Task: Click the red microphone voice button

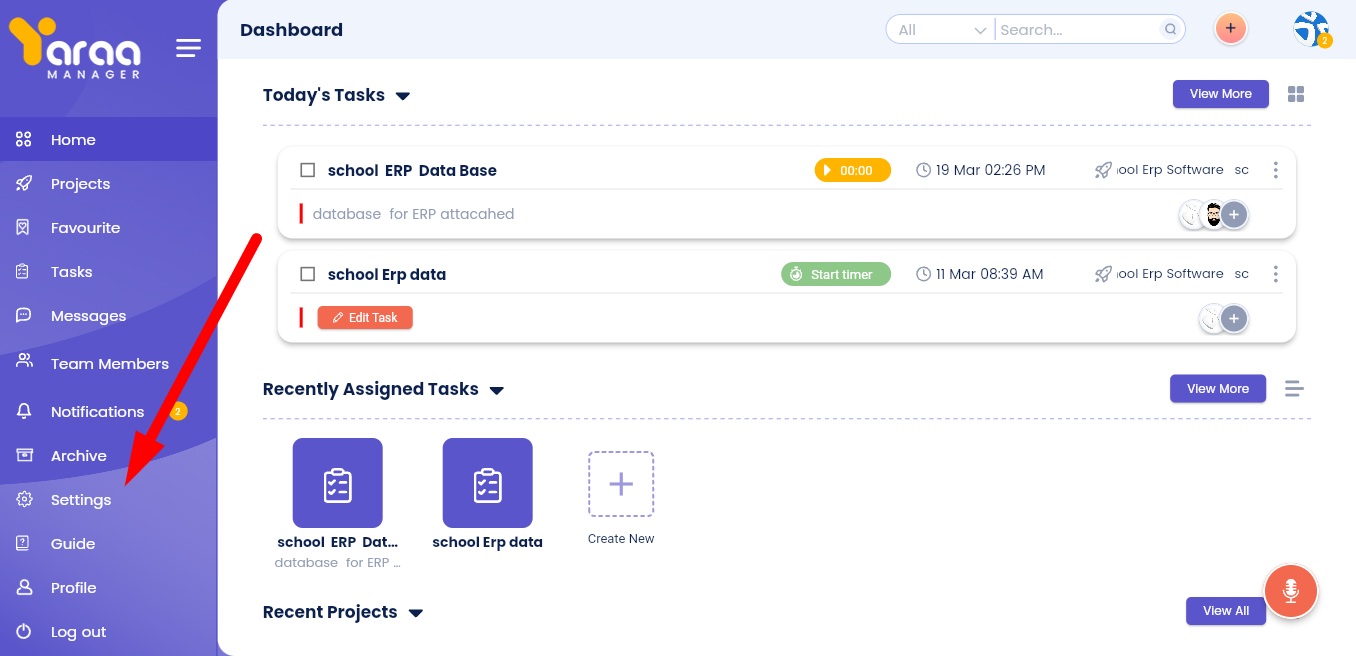Action: coord(1290,591)
